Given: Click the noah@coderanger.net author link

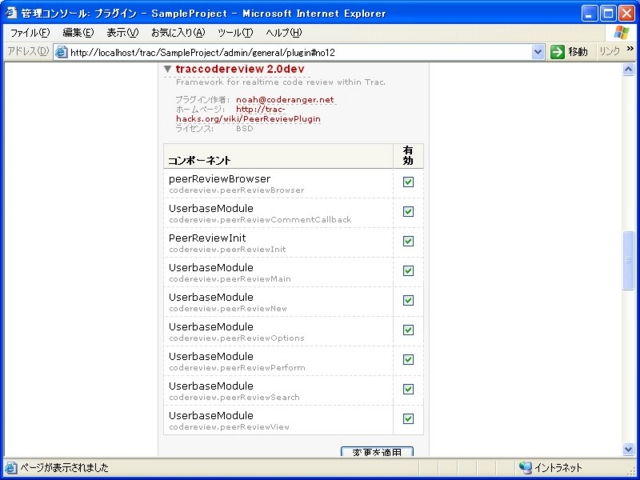Looking at the screenshot, I should point(285,100).
